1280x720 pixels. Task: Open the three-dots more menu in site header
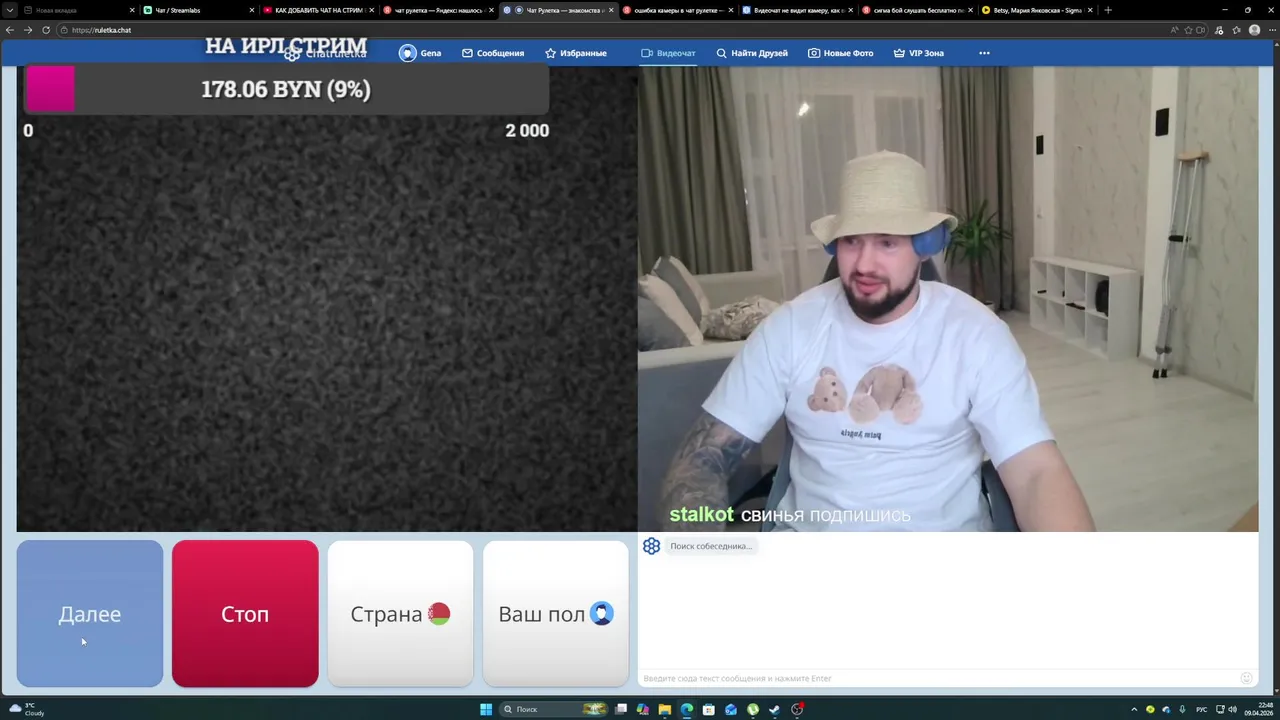click(984, 53)
